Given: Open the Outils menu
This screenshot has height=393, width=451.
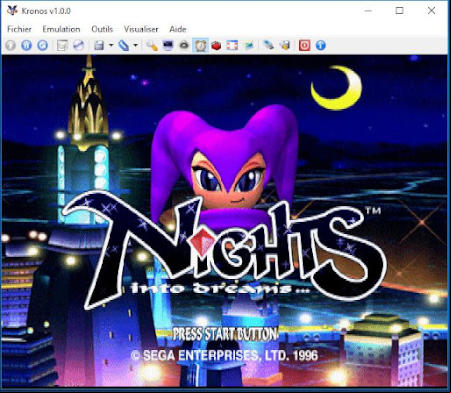Looking at the screenshot, I should pos(102,29).
